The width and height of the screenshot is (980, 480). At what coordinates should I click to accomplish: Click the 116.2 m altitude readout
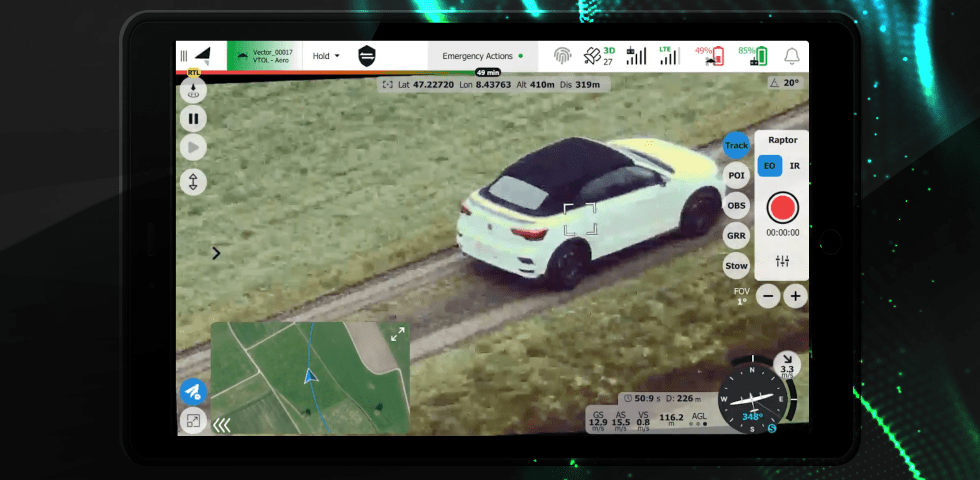point(671,419)
